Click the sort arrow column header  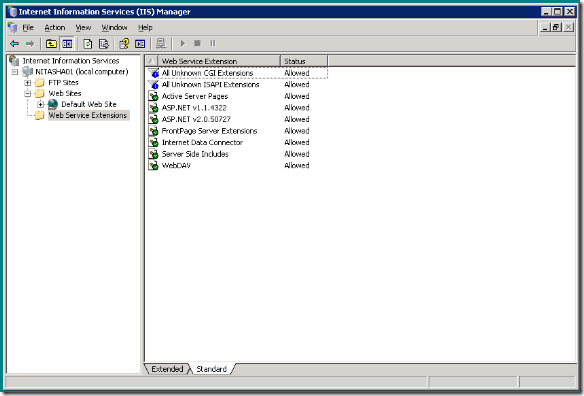tap(151, 61)
